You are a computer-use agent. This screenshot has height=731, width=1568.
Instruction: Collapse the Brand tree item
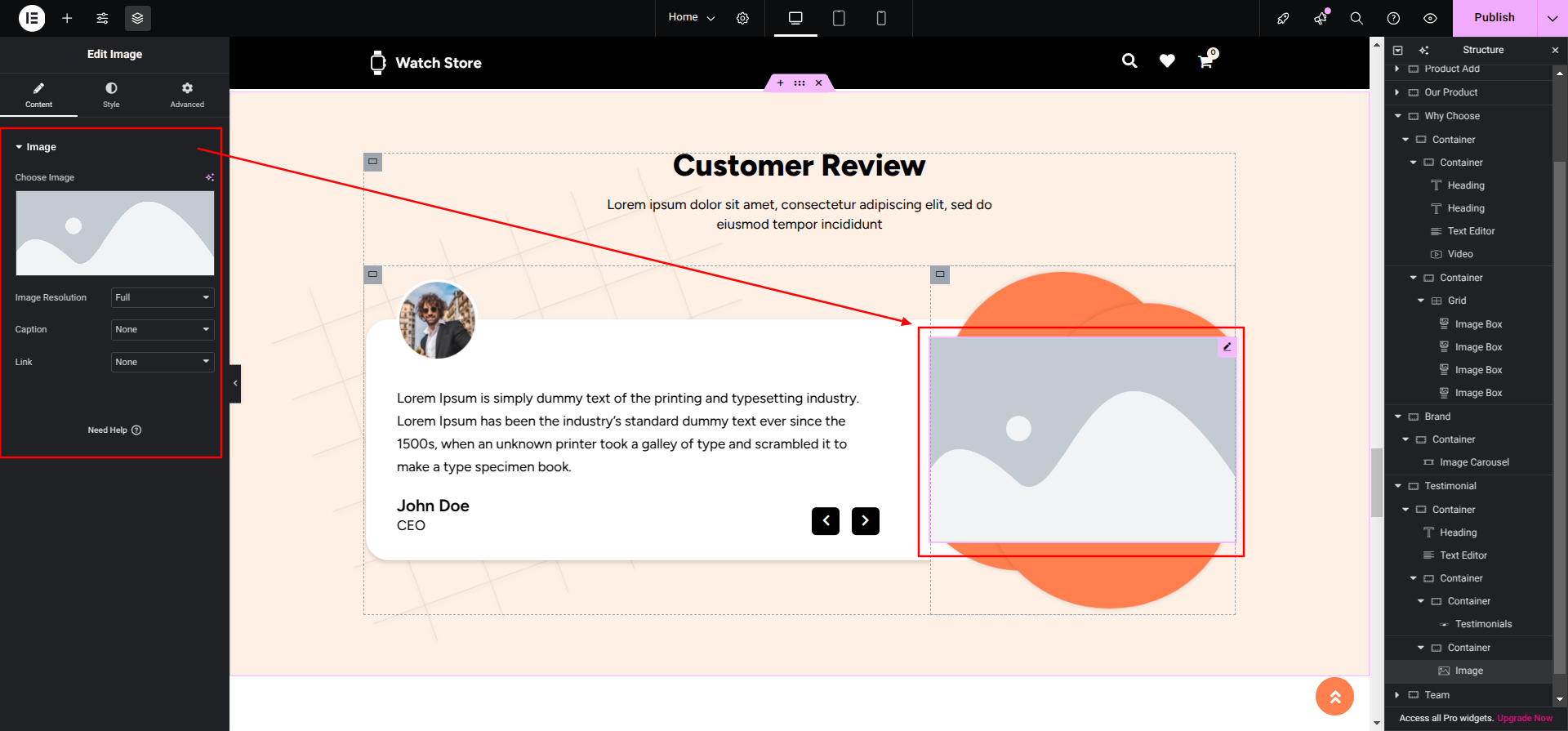[1397, 417]
